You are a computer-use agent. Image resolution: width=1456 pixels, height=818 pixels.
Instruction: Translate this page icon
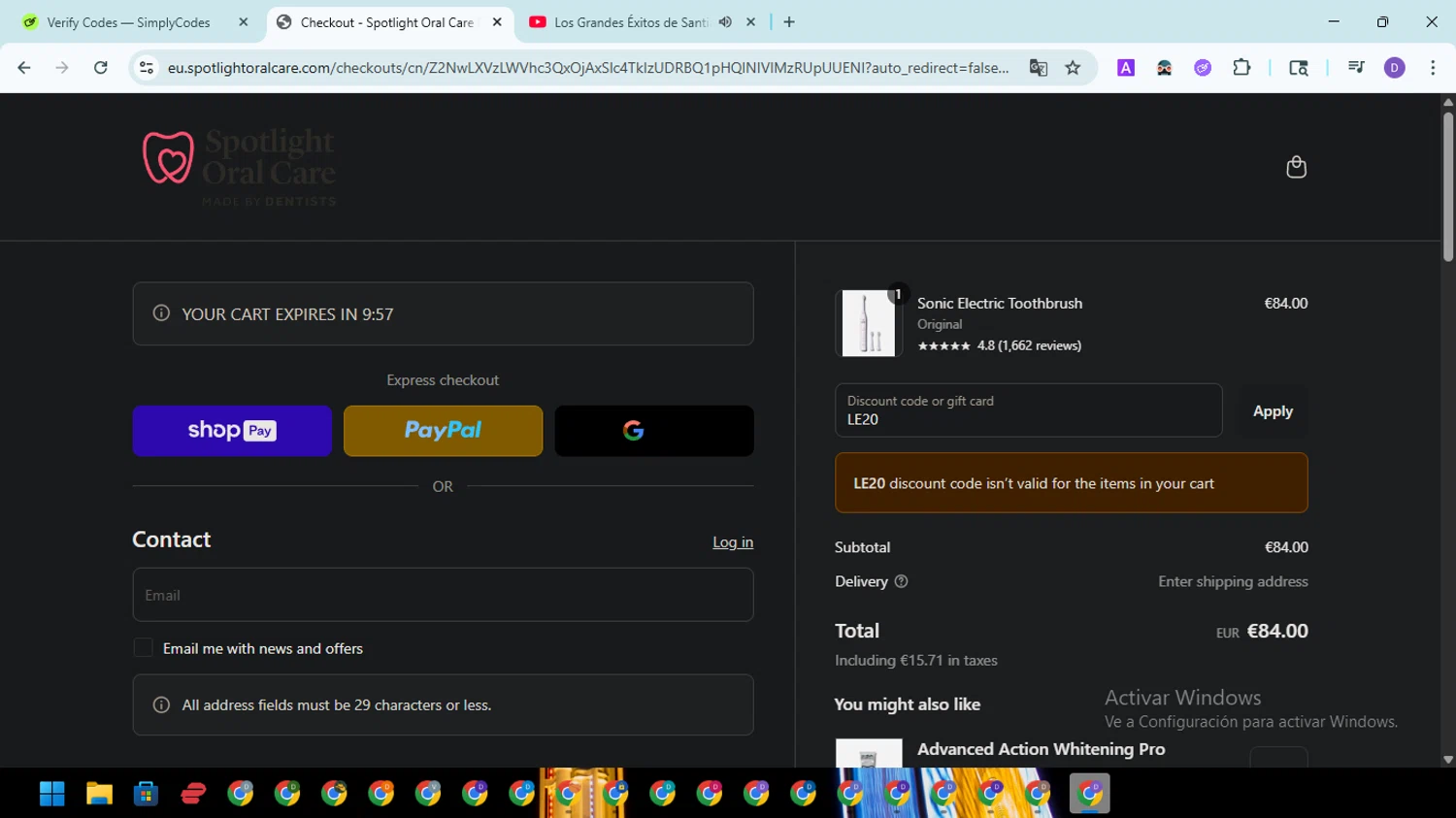(x=1039, y=68)
